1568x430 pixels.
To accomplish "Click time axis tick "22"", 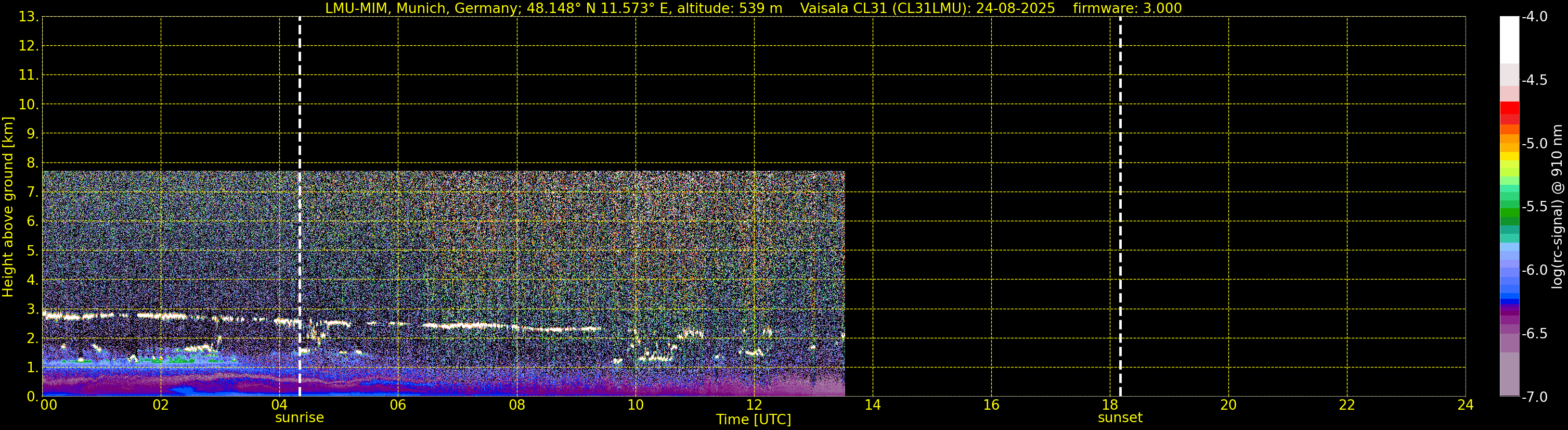I will click(1347, 405).
